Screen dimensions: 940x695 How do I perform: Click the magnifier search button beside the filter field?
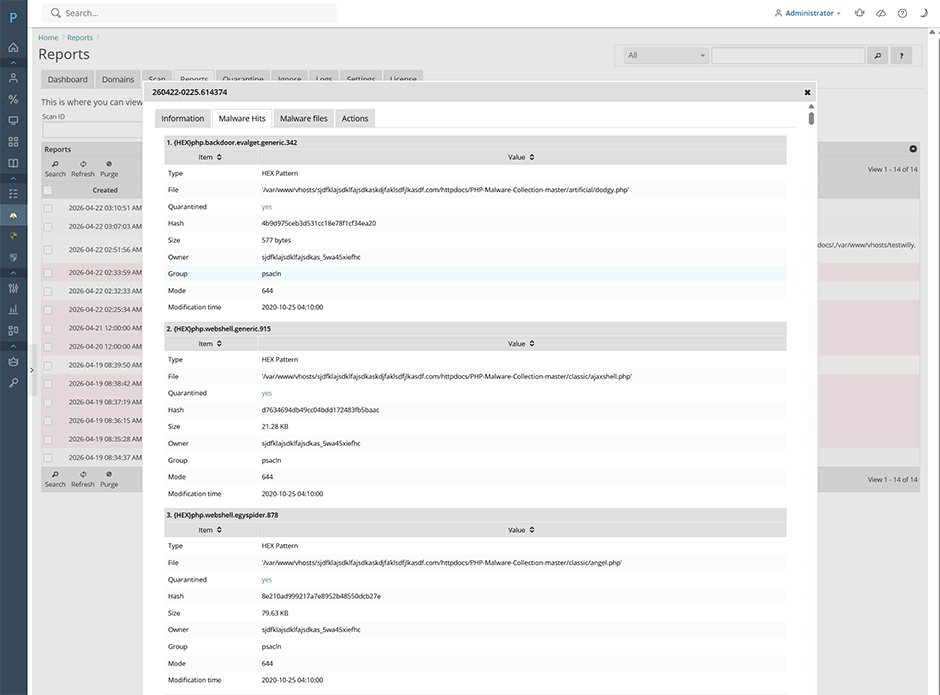click(878, 56)
